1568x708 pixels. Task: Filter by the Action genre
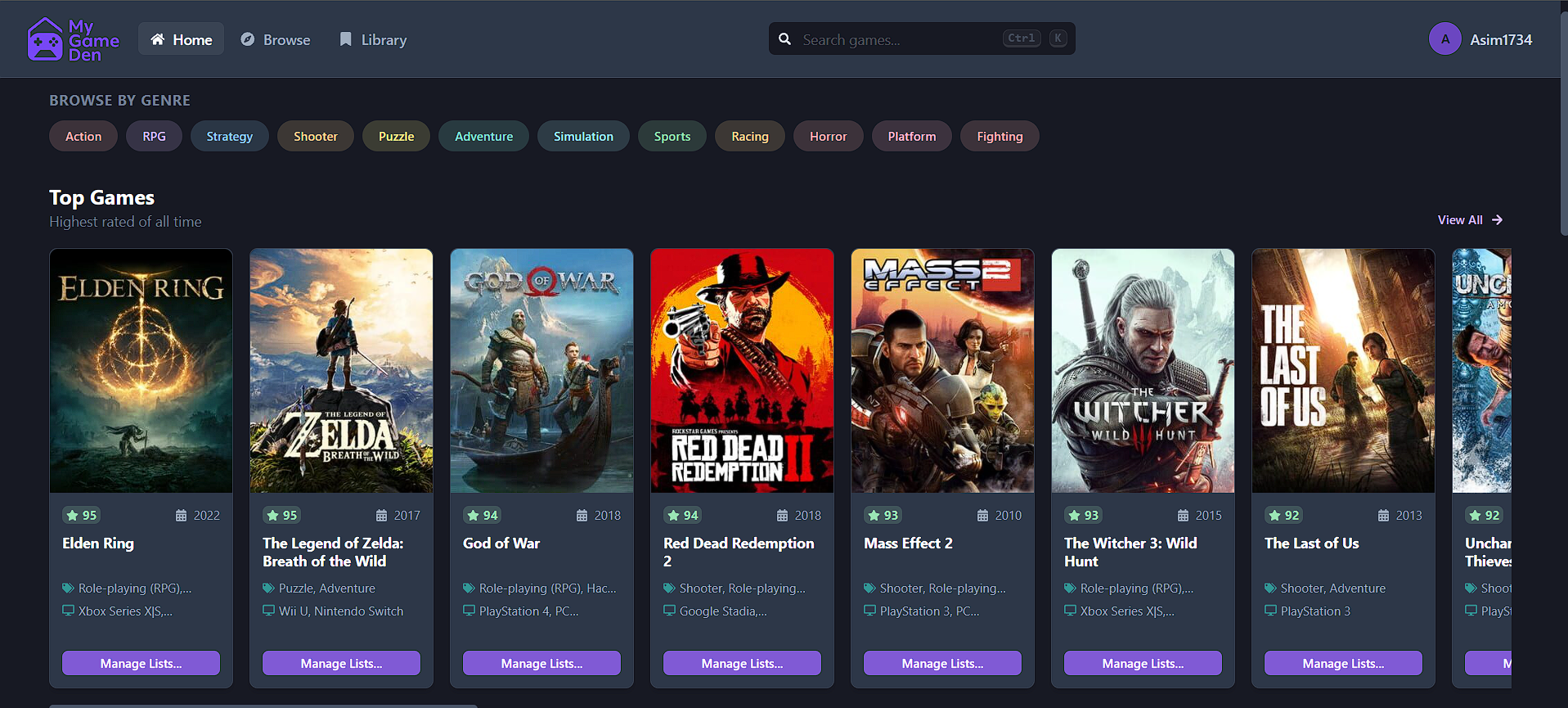click(x=83, y=137)
